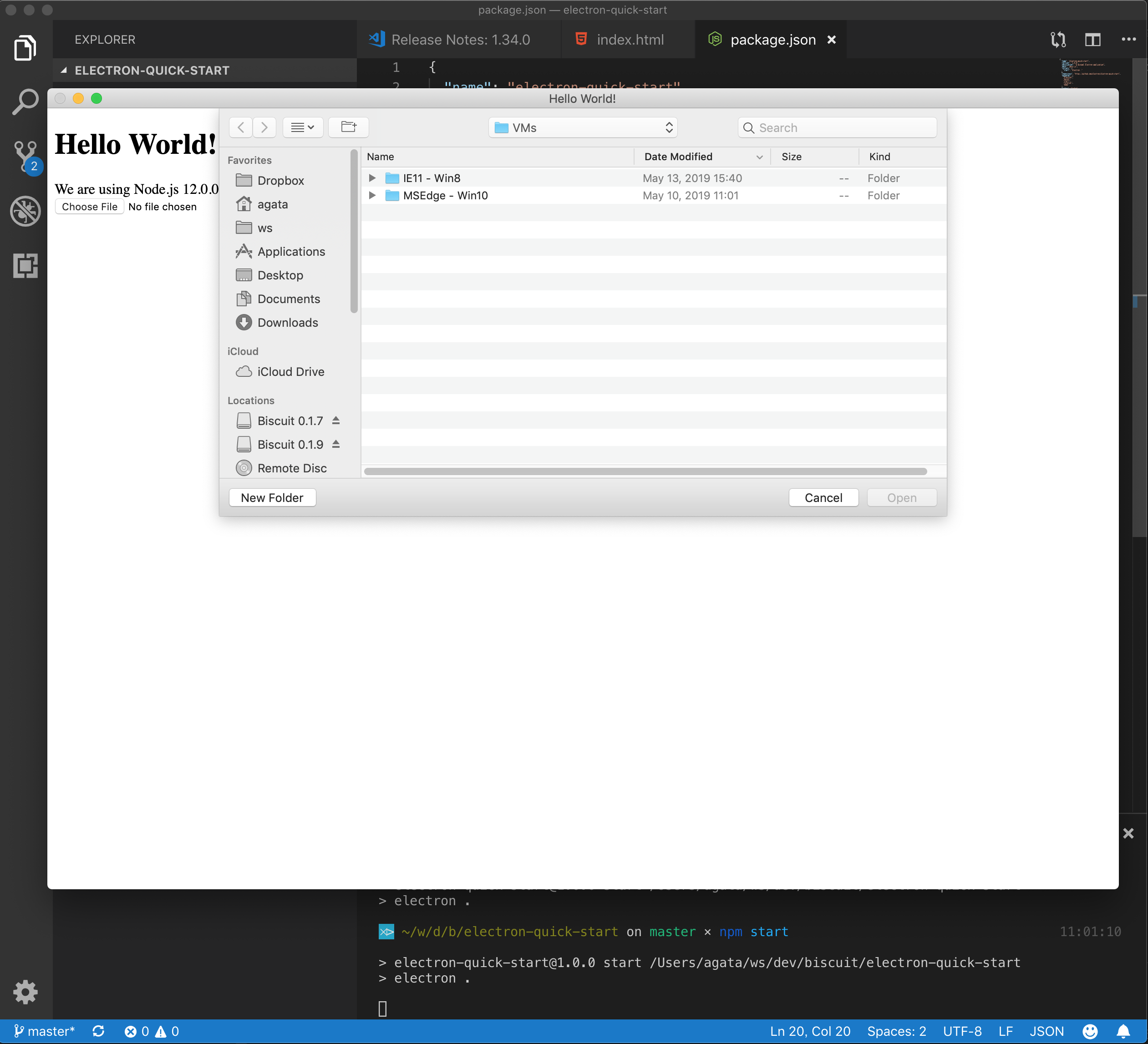Click the New Folder button

272,497
